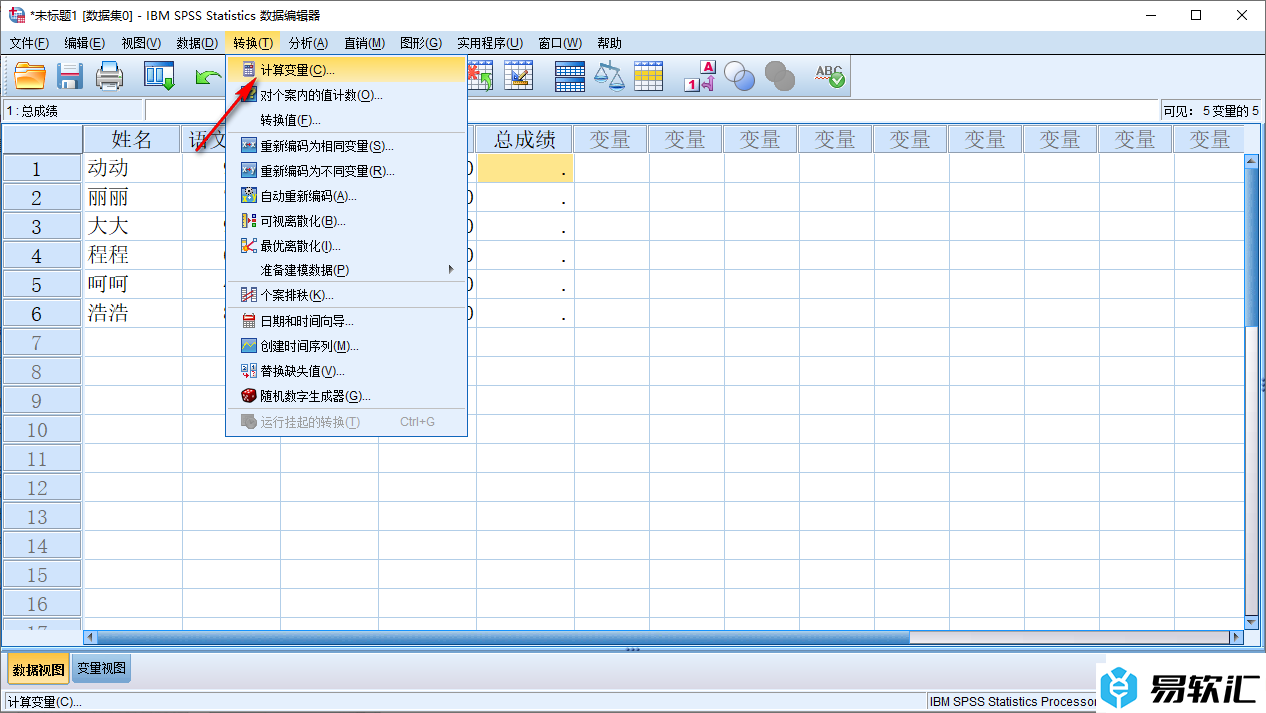Open the 窗口(W) menu
The width and height of the screenshot is (1266, 713).
click(x=560, y=43)
